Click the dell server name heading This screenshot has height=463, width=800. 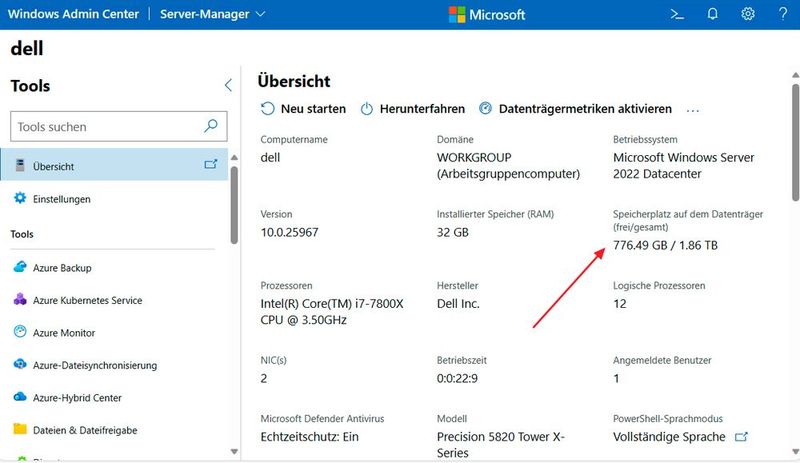(27, 48)
